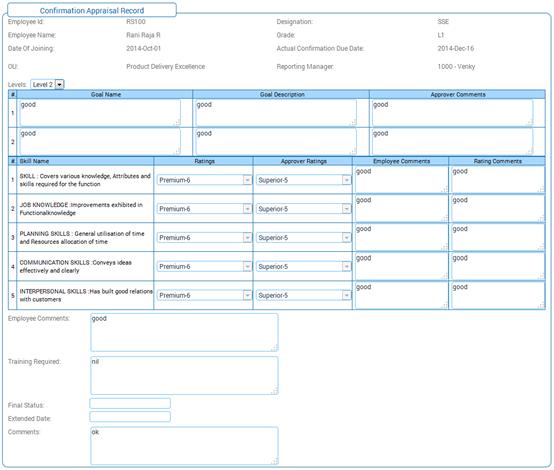Open Approver Ratings dropdown for SKILL row
Viewport: 554px width, 470px height.
point(303,180)
